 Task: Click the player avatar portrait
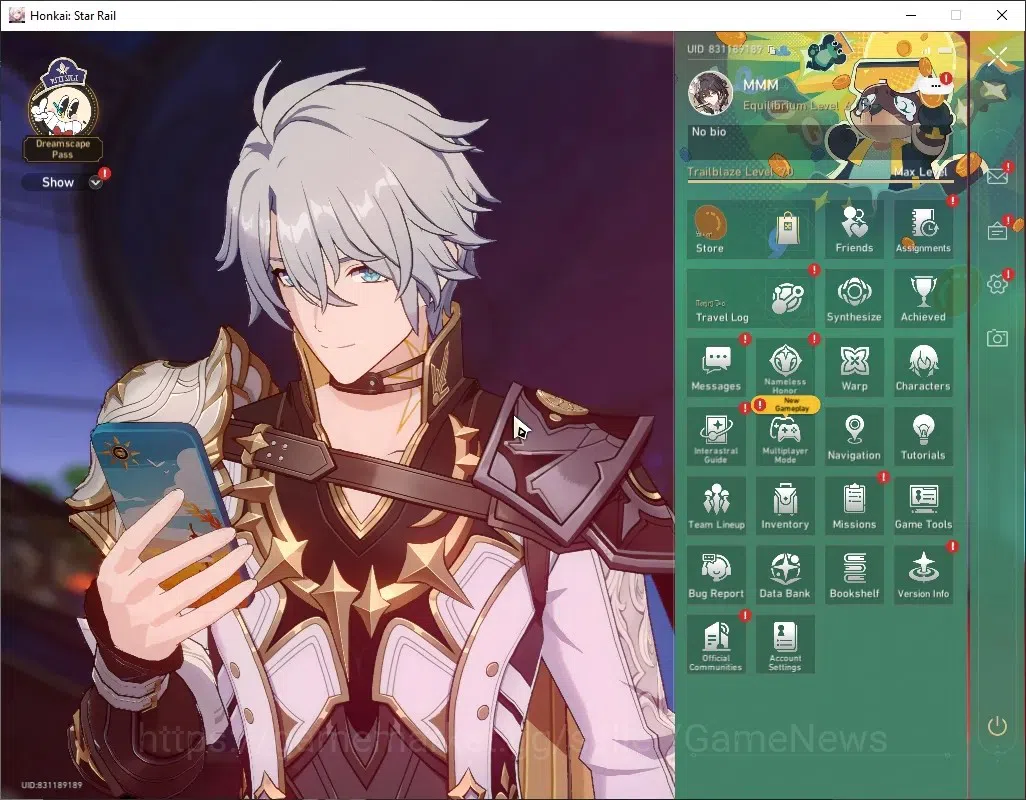[710, 92]
